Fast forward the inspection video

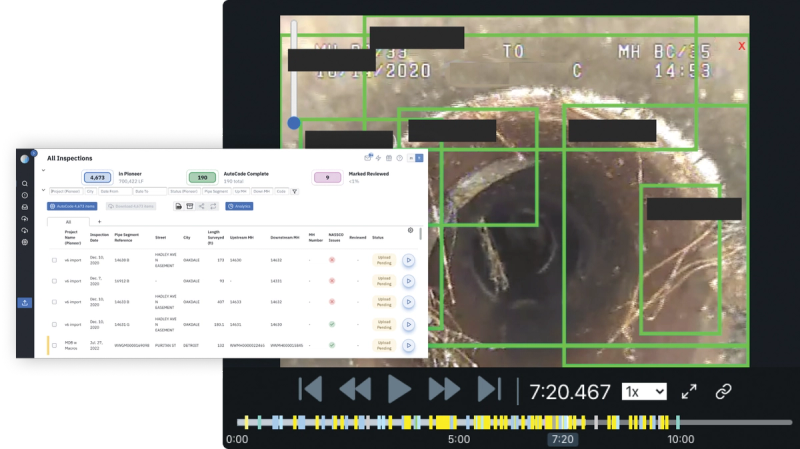[x=444, y=389]
